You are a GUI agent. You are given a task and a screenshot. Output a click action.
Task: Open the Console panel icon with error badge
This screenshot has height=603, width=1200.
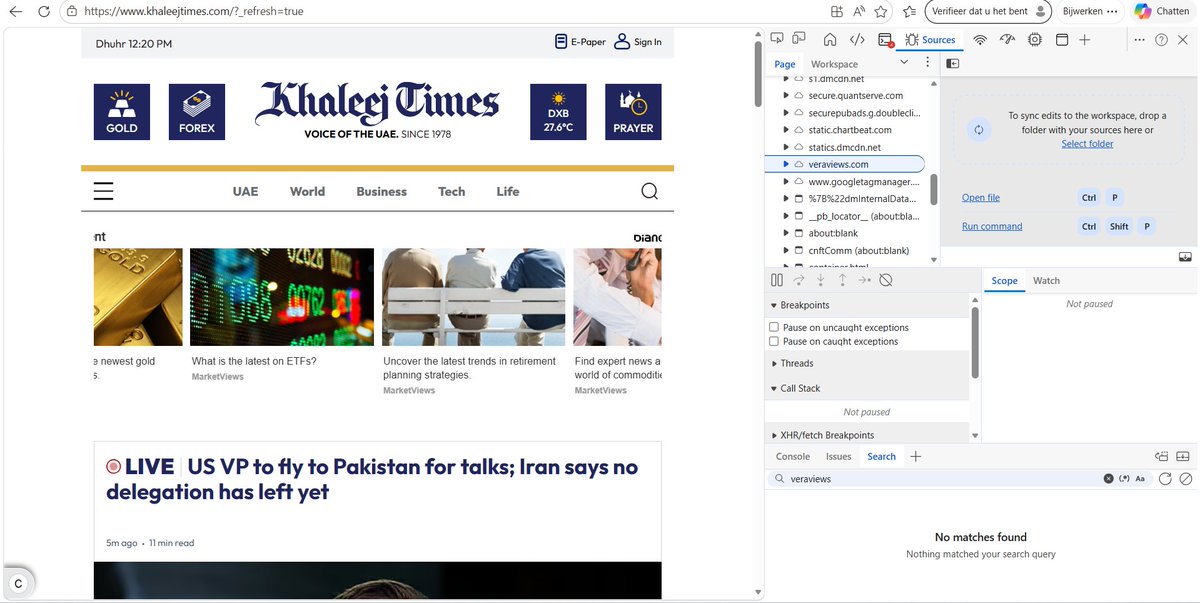(x=885, y=40)
